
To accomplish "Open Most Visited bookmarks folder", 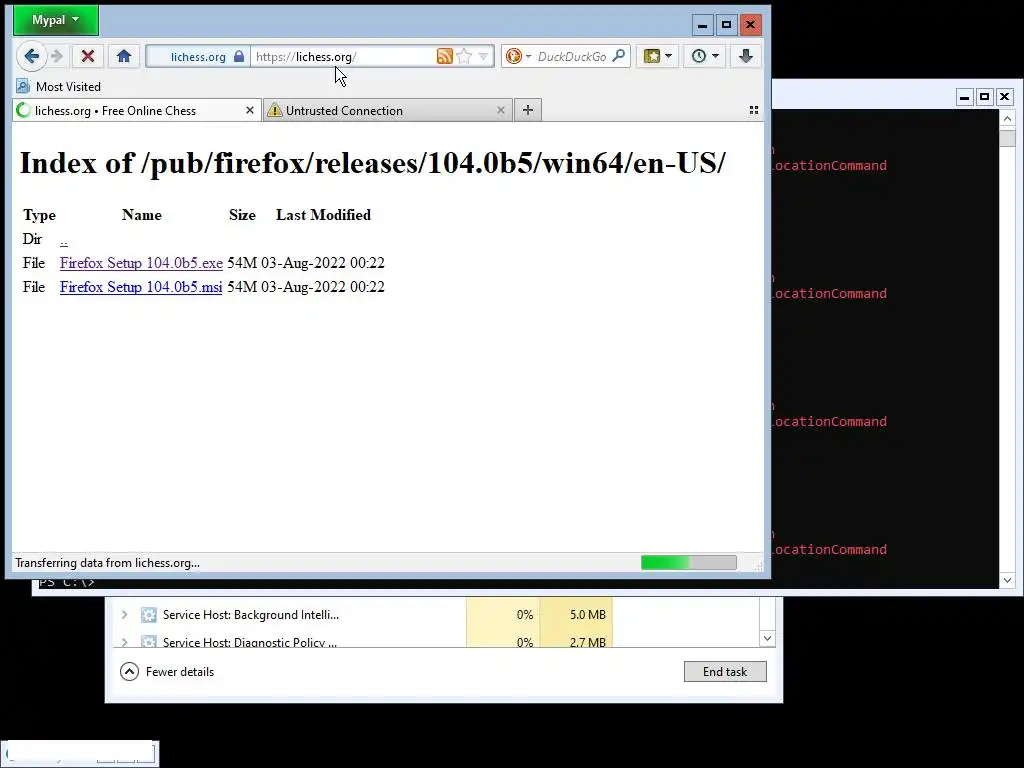I will point(59,86).
